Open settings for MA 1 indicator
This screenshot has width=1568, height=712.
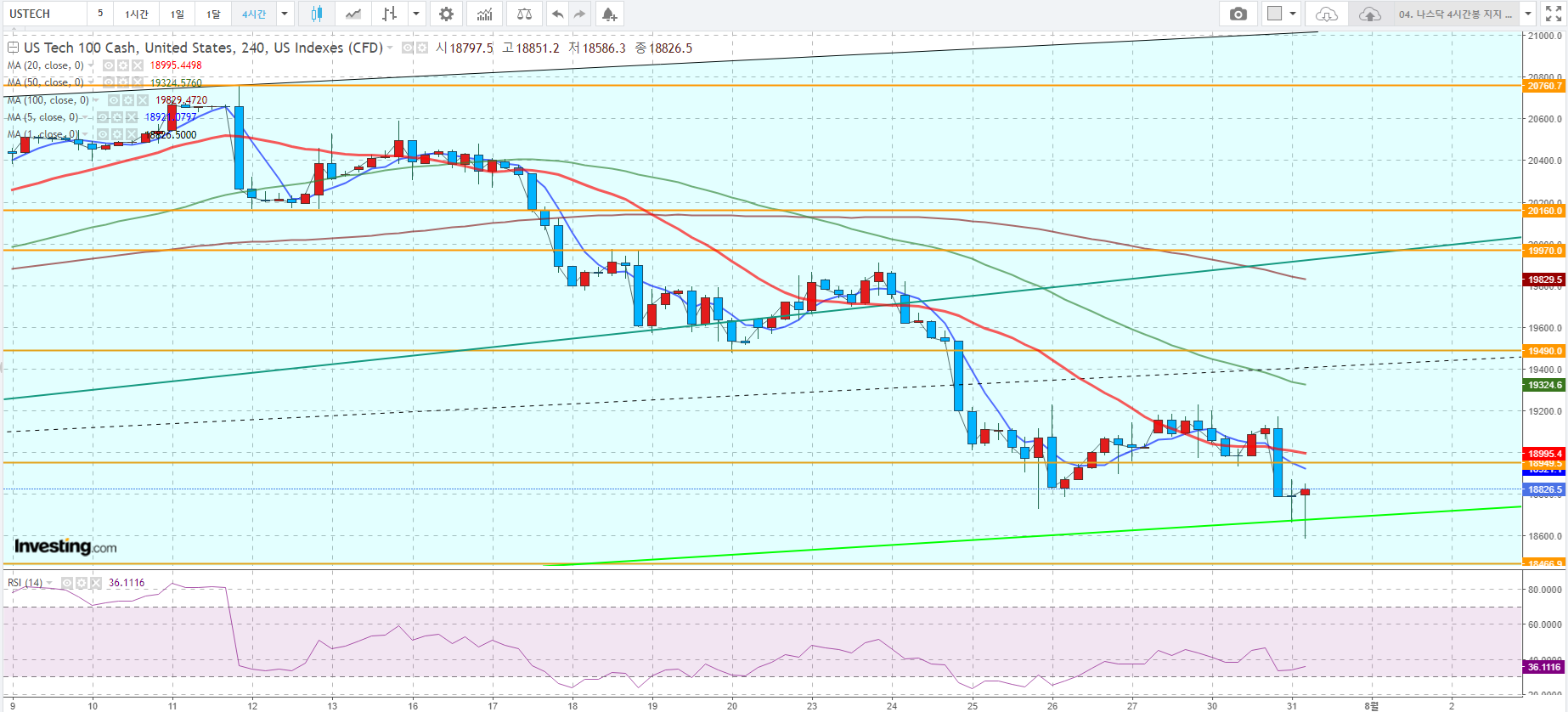point(117,135)
